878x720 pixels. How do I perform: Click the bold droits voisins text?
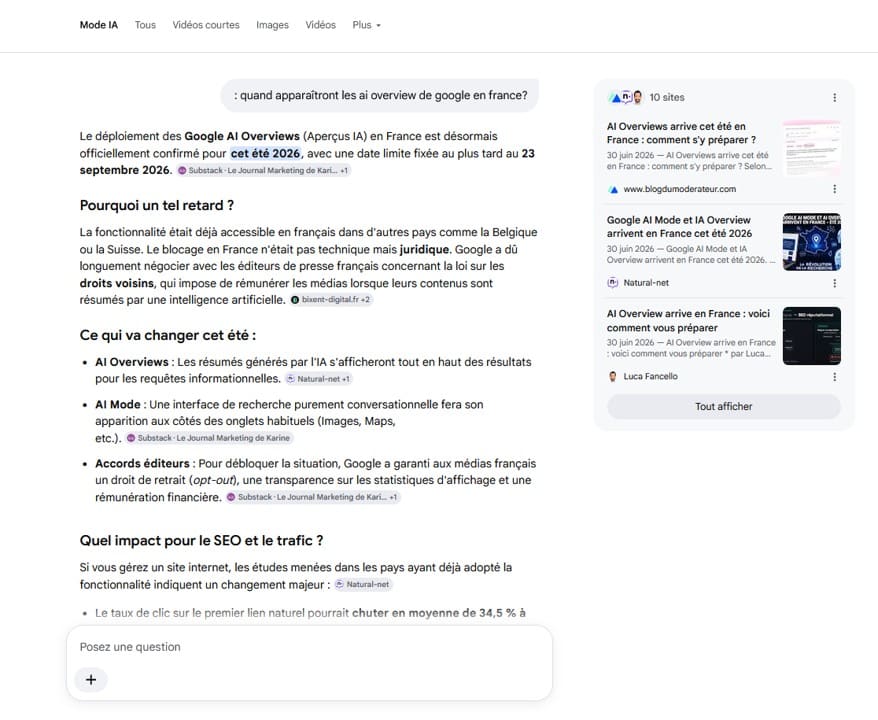[x=116, y=283]
